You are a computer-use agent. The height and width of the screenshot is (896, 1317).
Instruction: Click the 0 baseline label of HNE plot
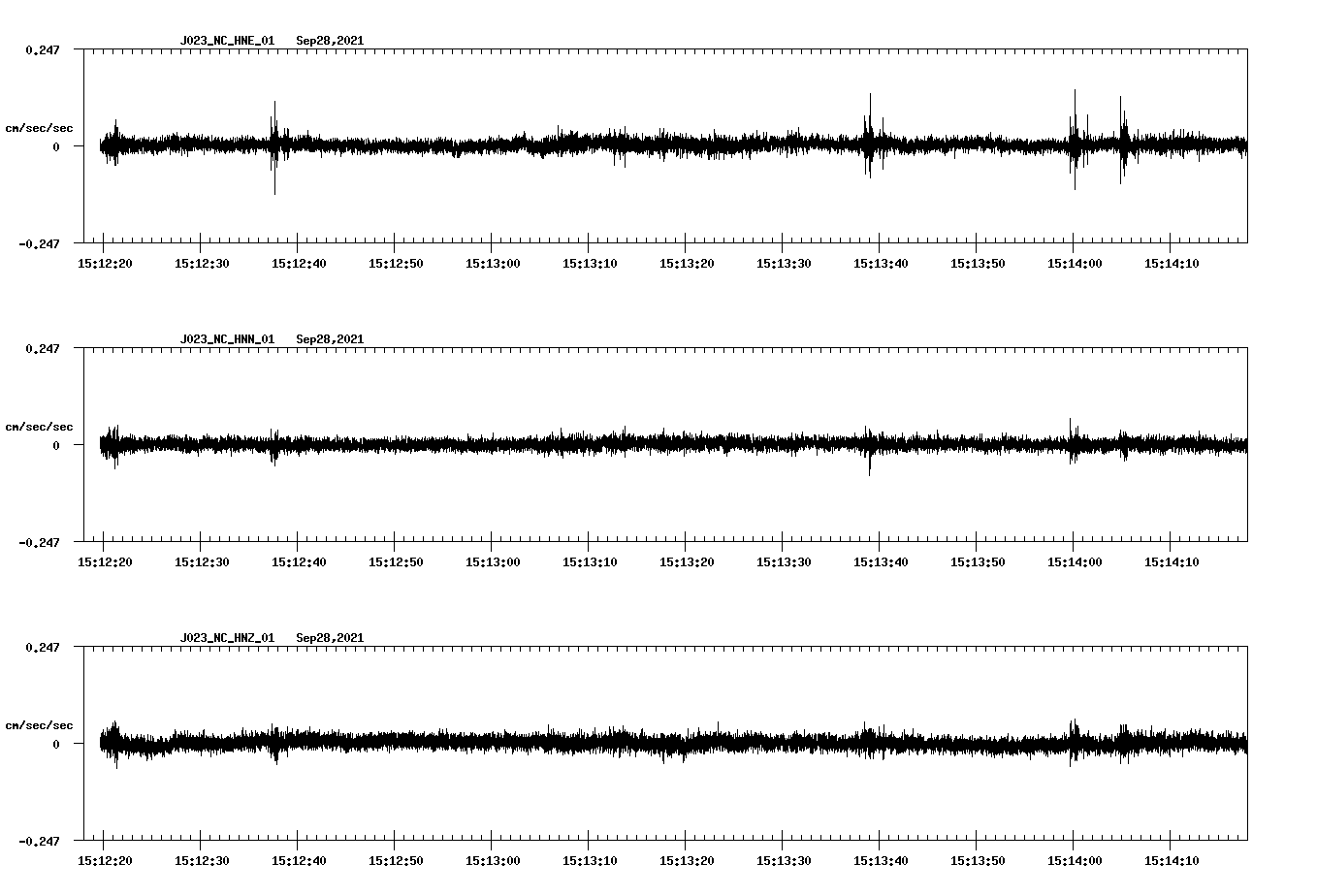tap(56, 146)
